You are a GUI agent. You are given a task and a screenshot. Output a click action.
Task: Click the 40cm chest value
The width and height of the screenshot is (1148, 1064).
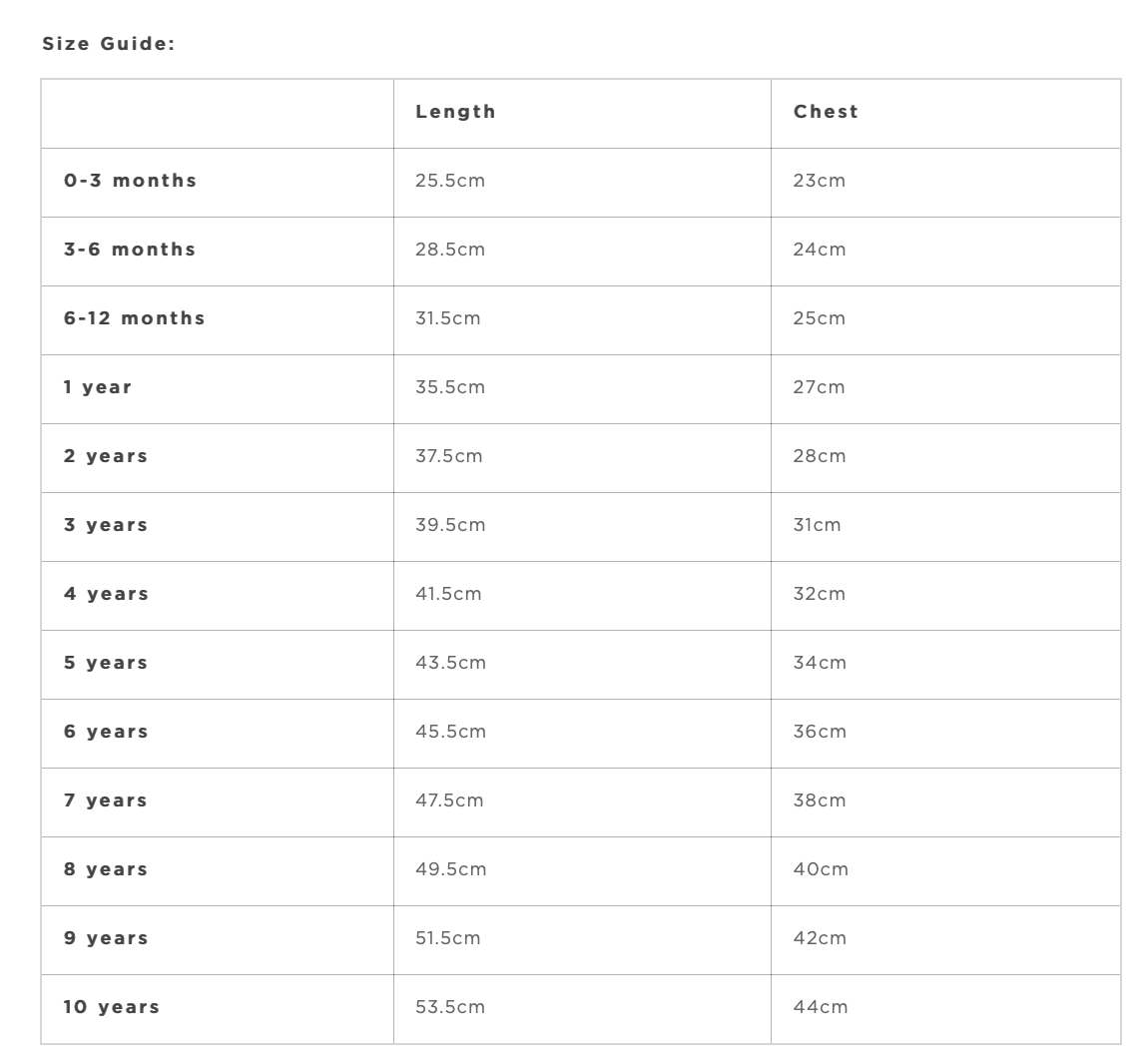(x=821, y=869)
